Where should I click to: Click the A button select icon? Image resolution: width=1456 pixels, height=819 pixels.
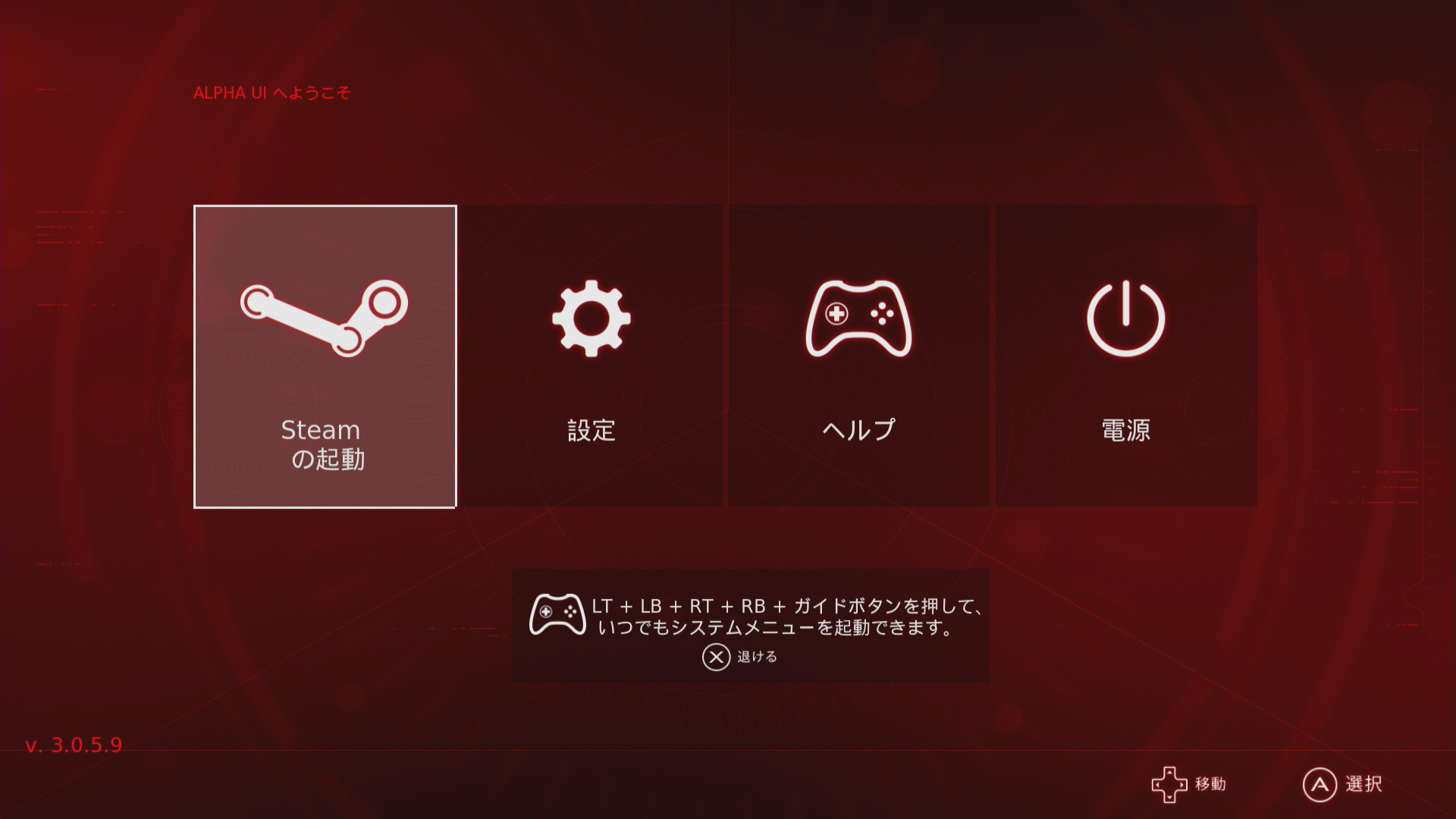click(x=1319, y=785)
